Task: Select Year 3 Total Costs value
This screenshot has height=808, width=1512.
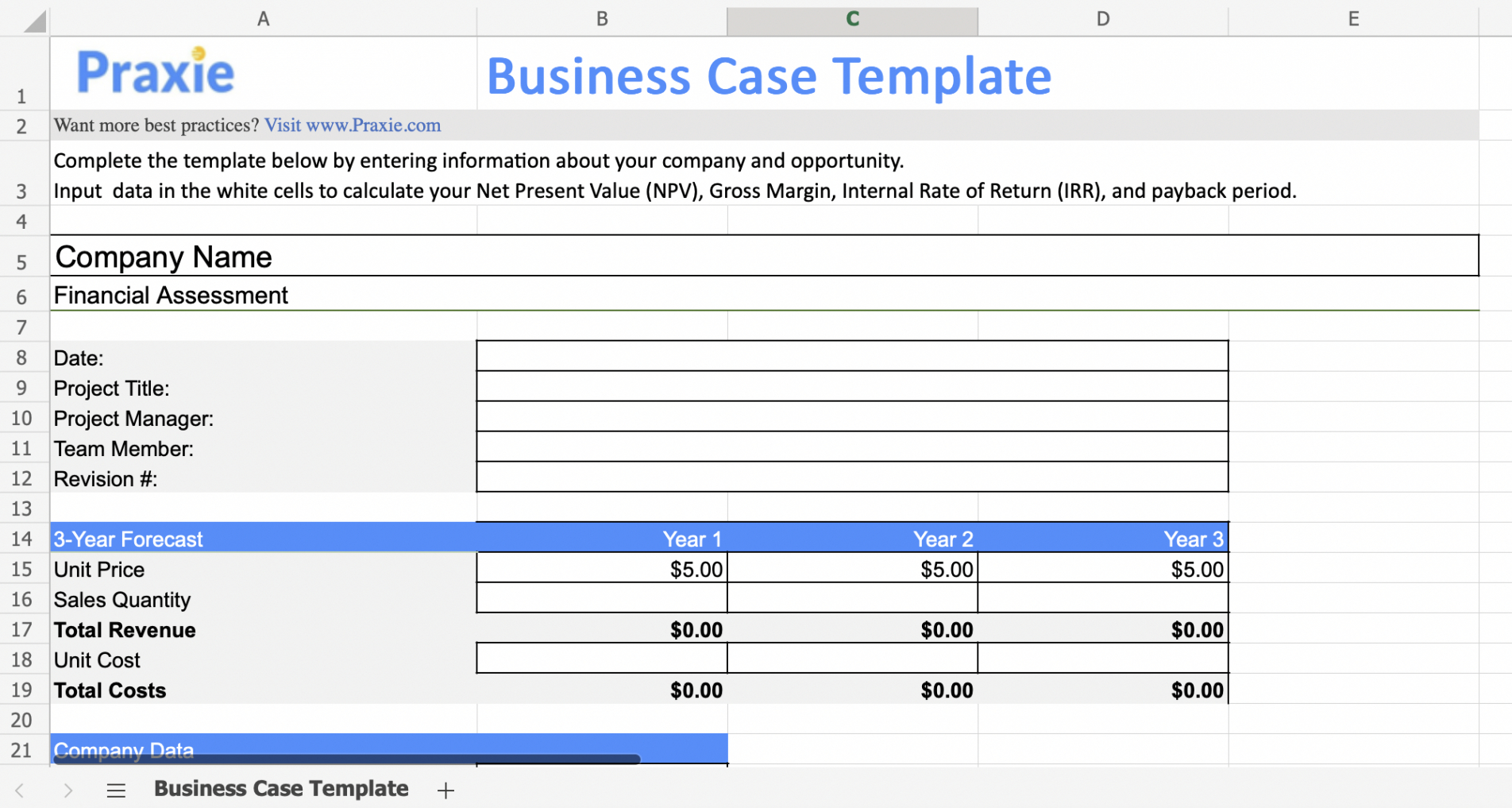Action: coord(1103,689)
